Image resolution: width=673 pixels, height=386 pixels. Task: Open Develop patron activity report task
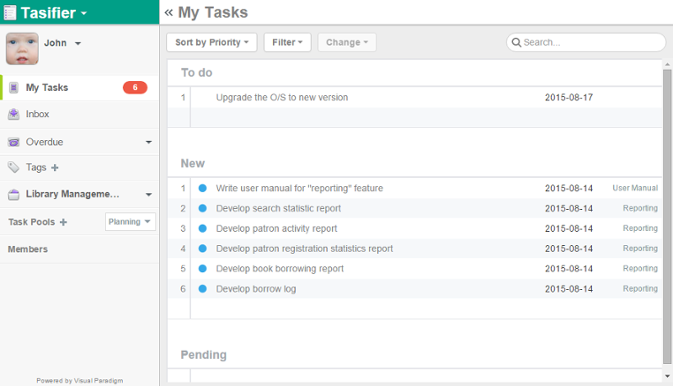pyautogui.click(x=276, y=228)
